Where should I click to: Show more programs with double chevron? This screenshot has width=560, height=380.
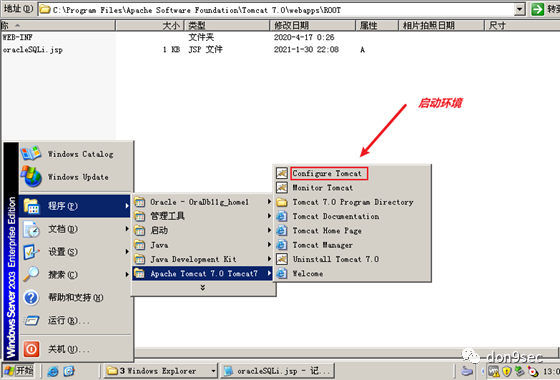click(203, 288)
